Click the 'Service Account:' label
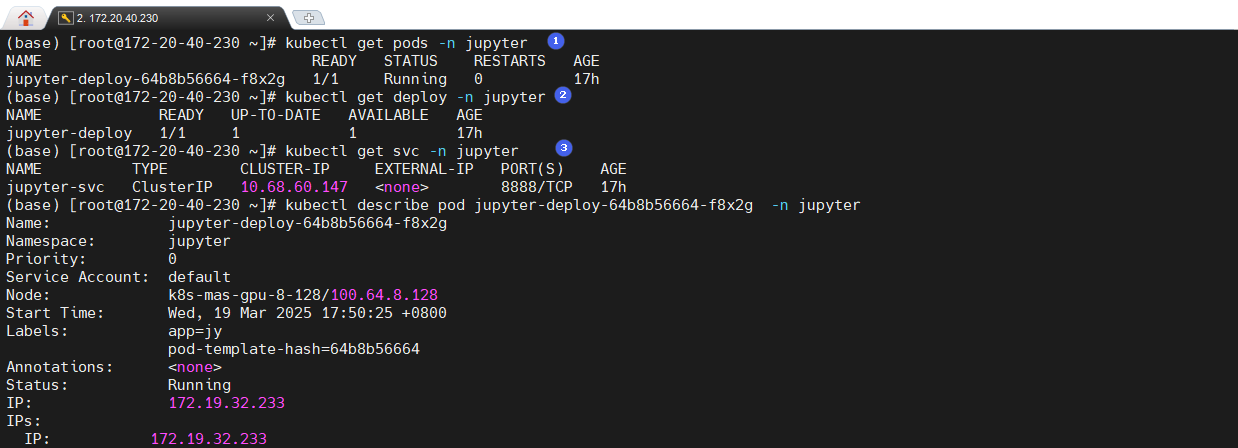 [78, 277]
